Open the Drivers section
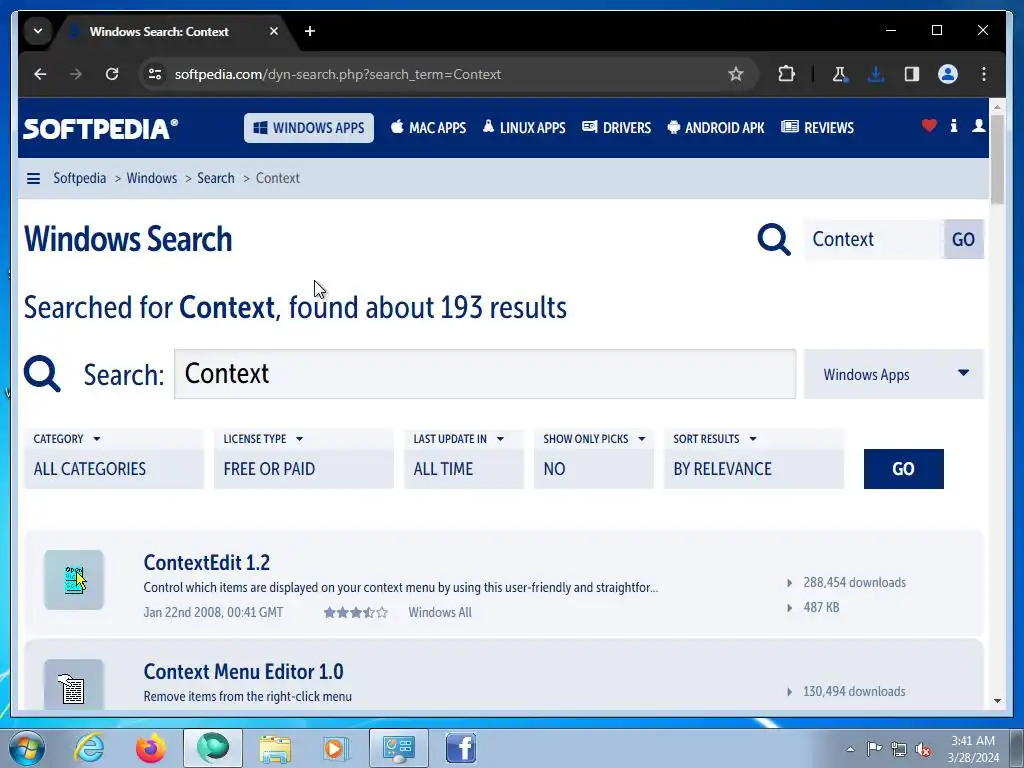The height and width of the screenshot is (768, 1024). click(x=616, y=128)
